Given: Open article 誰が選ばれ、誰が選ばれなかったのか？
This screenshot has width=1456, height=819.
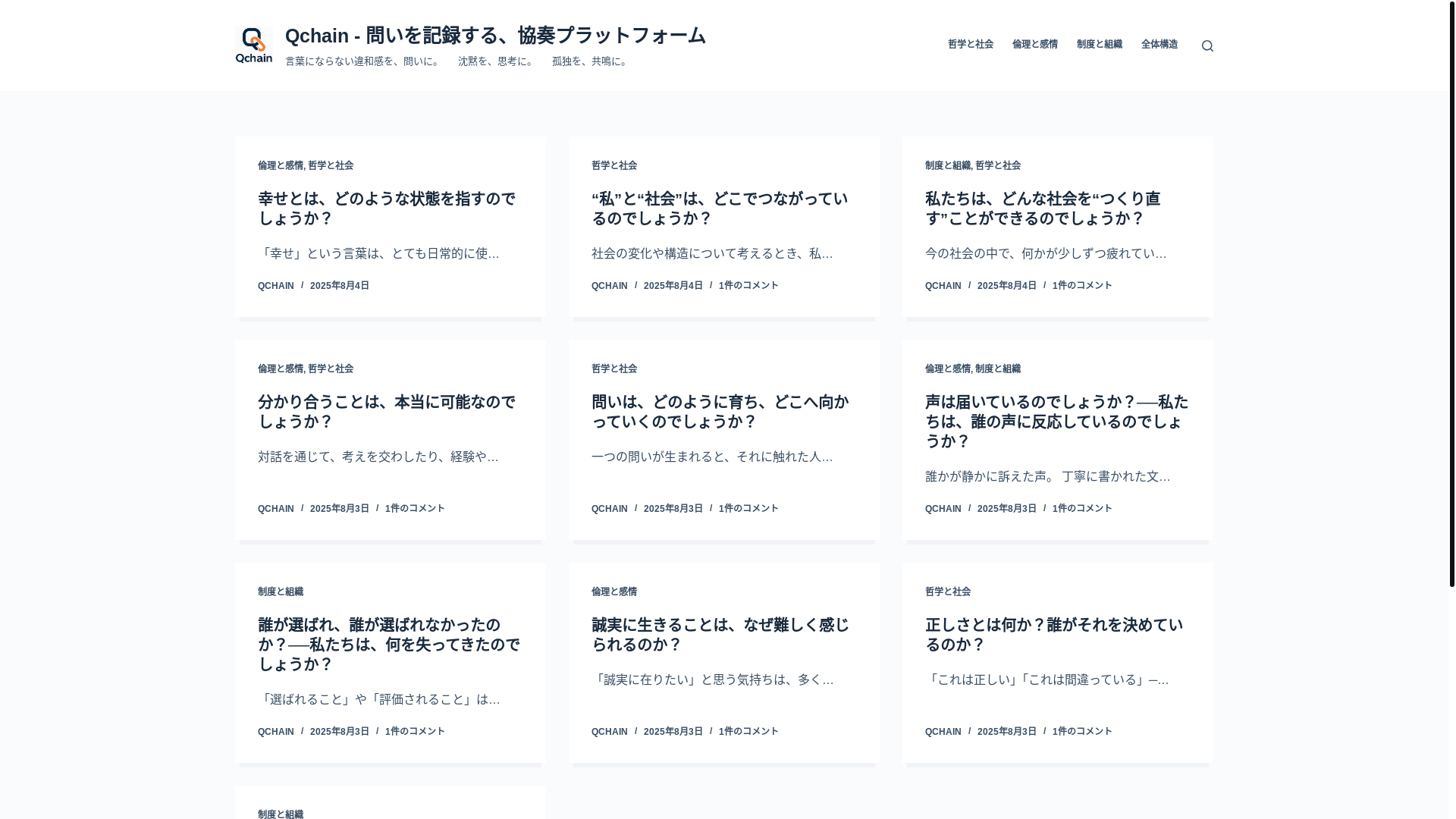Looking at the screenshot, I should coord(389,645).
